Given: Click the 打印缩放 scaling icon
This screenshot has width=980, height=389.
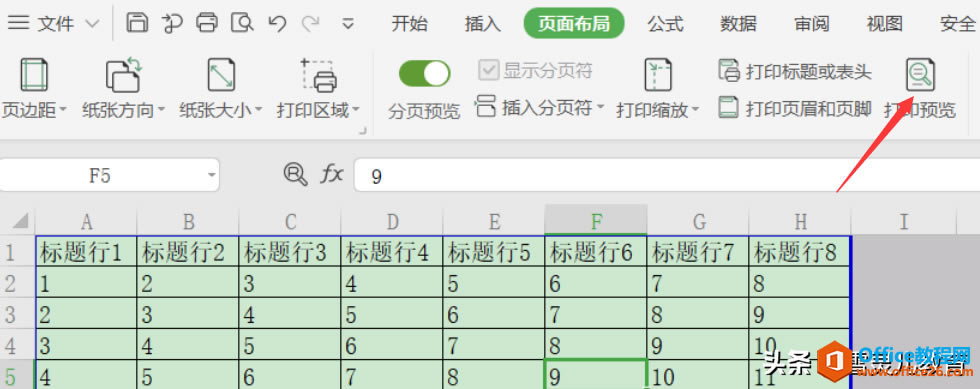Looking at the screenshot, I should pos(658,75).
